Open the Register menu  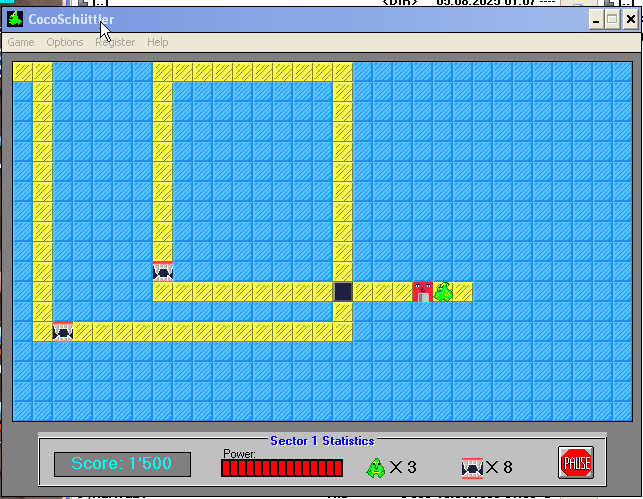point(115,42)
